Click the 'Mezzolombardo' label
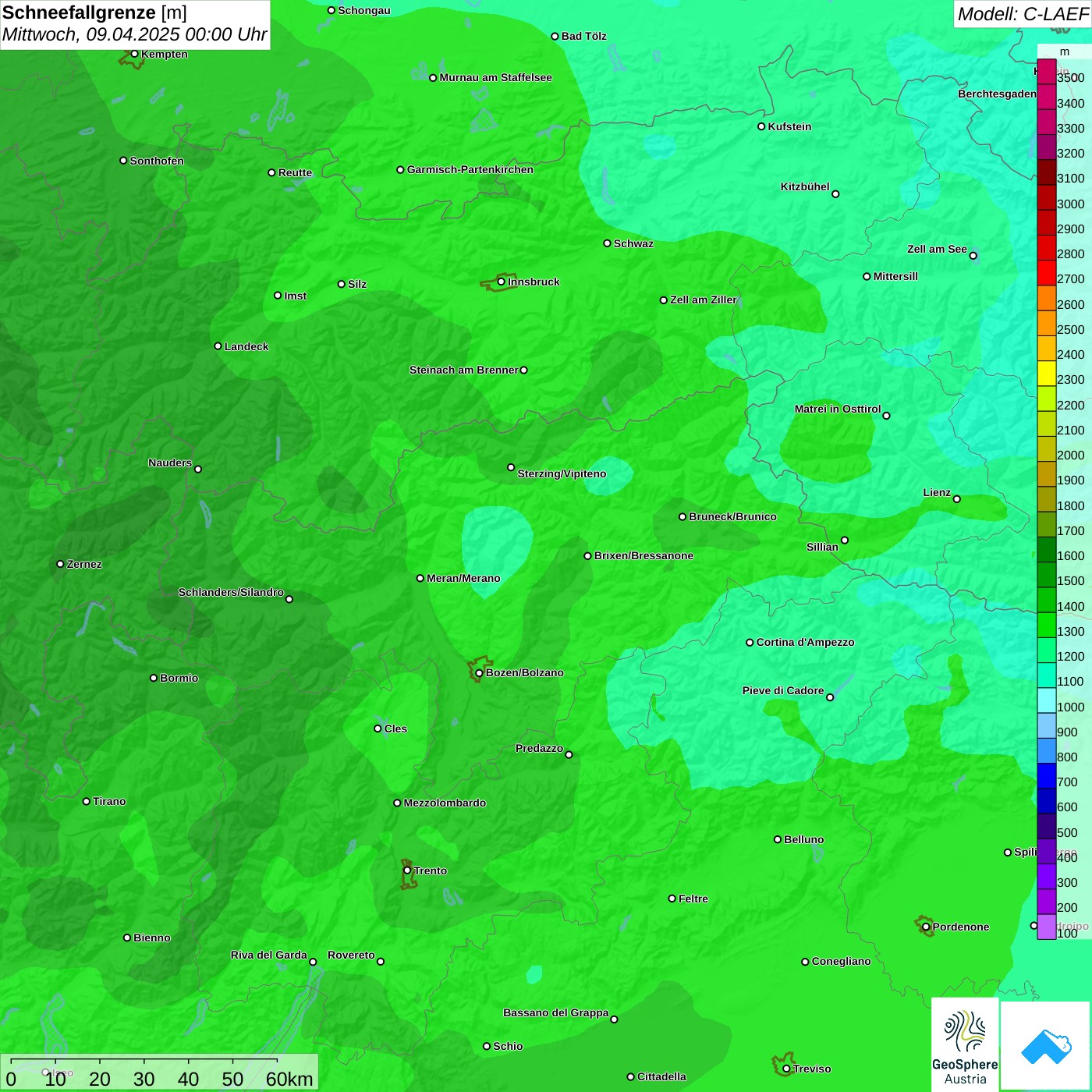The height and width of the screenshot is (1092, 1092). coord(445,803)
